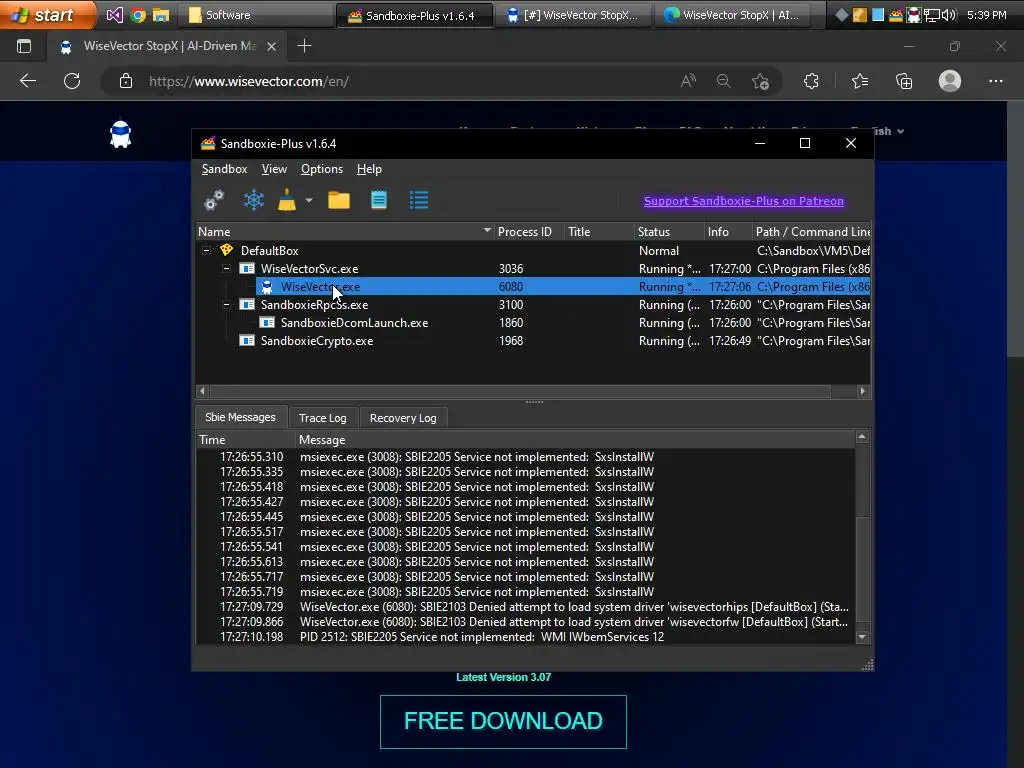This screenshot has height=768, width=1024.
Task: Open the View menu in Sandboxie
Action: pos(274,169)
